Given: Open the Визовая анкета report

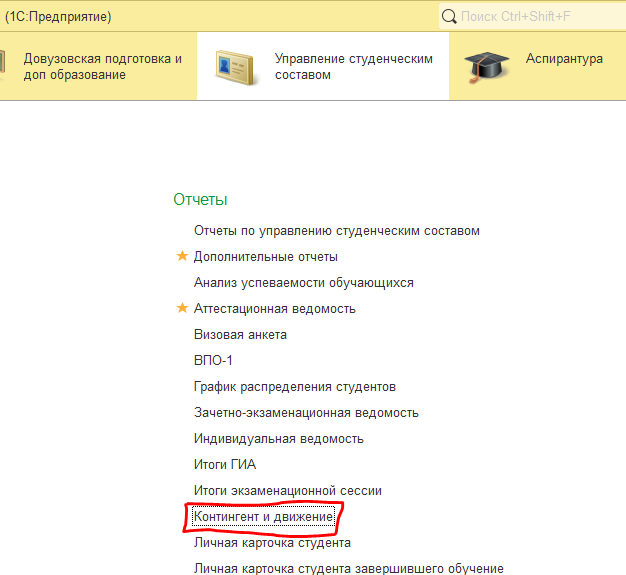Looking at the screenshot, I should point(240,335).
